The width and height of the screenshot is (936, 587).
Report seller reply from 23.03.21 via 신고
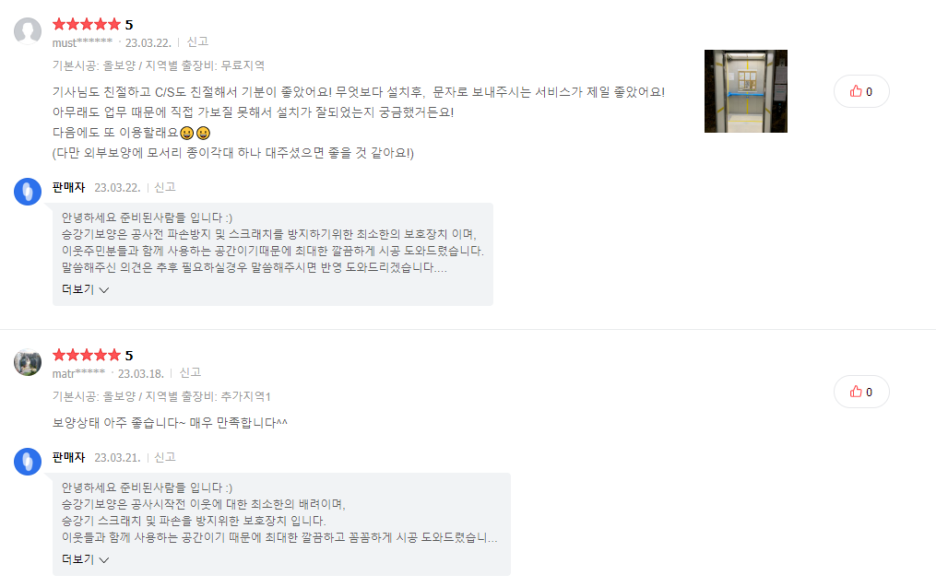165,457
